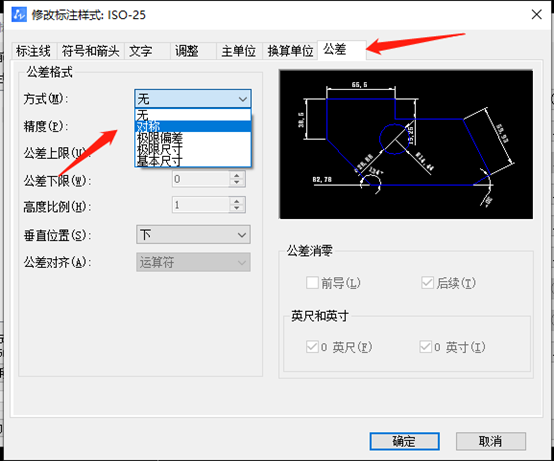
Task: Open the 换算单位 tab
Action: pos(290,51)
